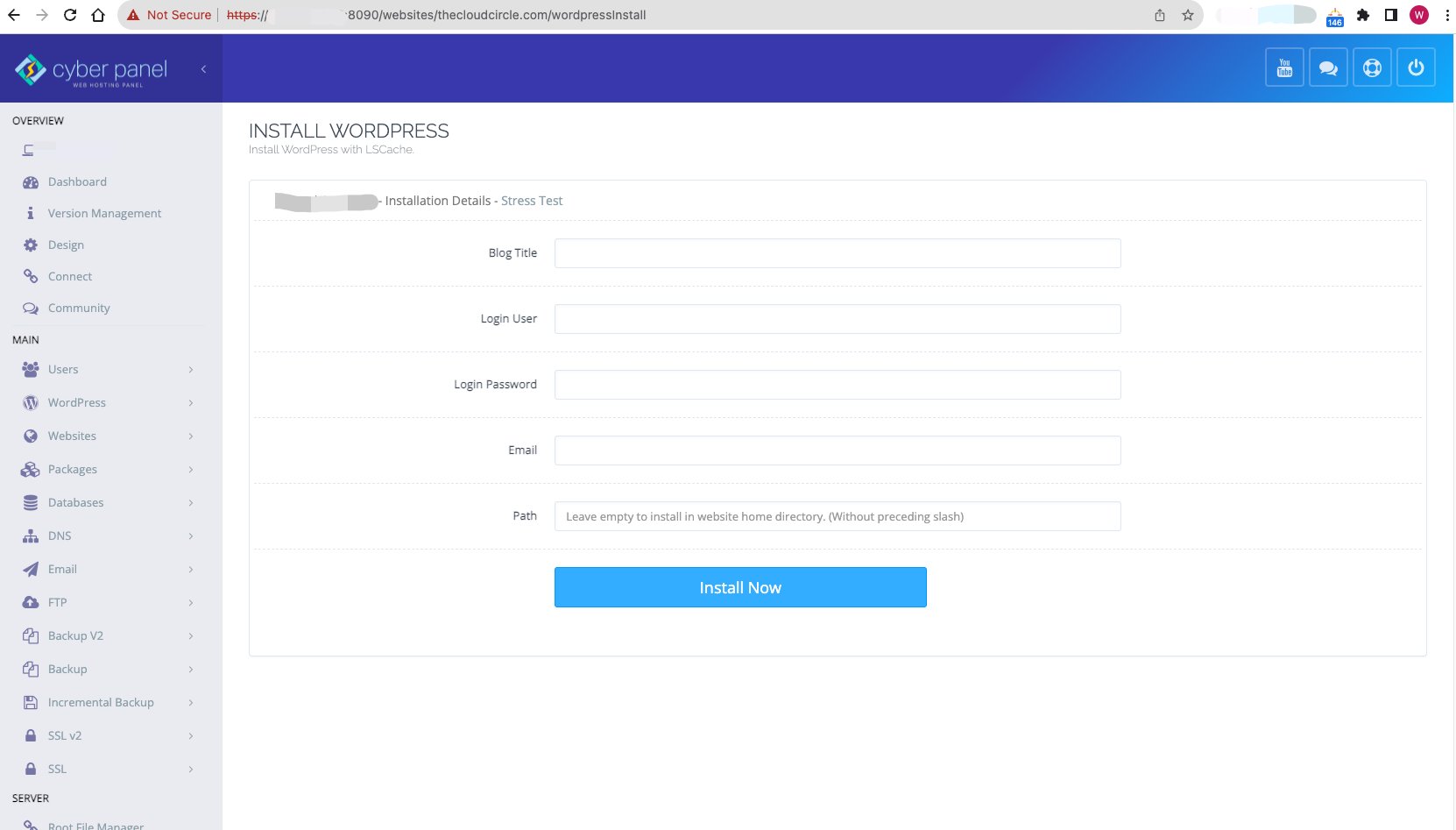
Task: Expand the Websites submenu chevron
Action: pyautogui.click(x=190, y=436)
